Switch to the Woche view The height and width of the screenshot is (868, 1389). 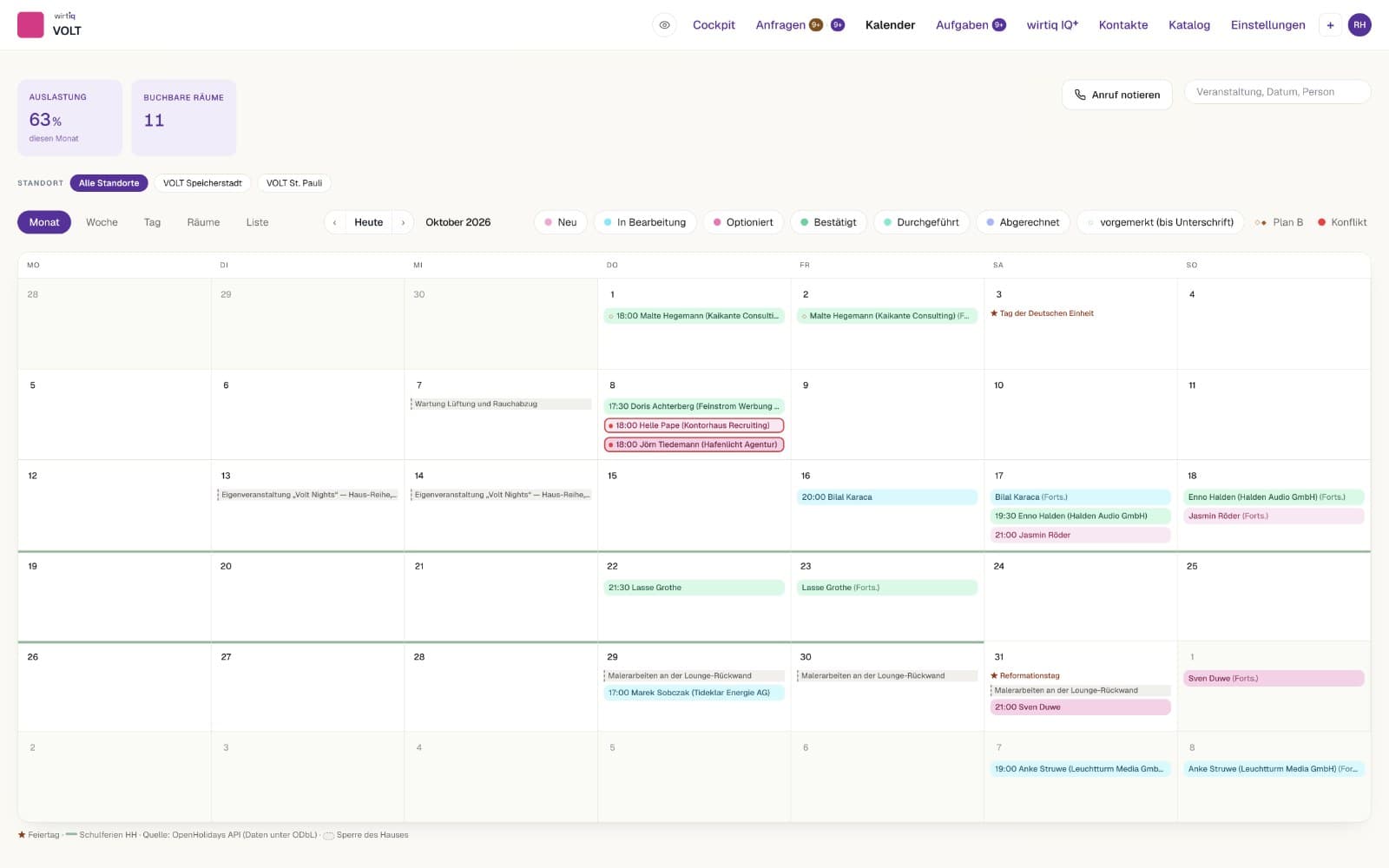[102, 222]
